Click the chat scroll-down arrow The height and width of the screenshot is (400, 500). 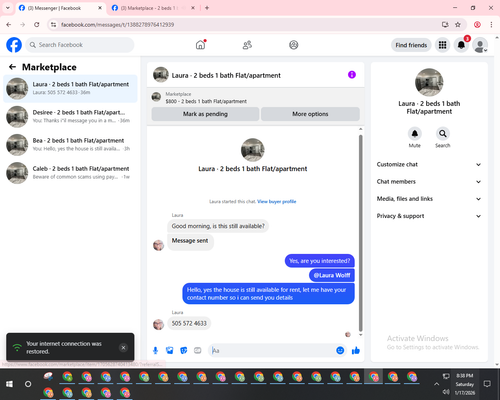360,335
